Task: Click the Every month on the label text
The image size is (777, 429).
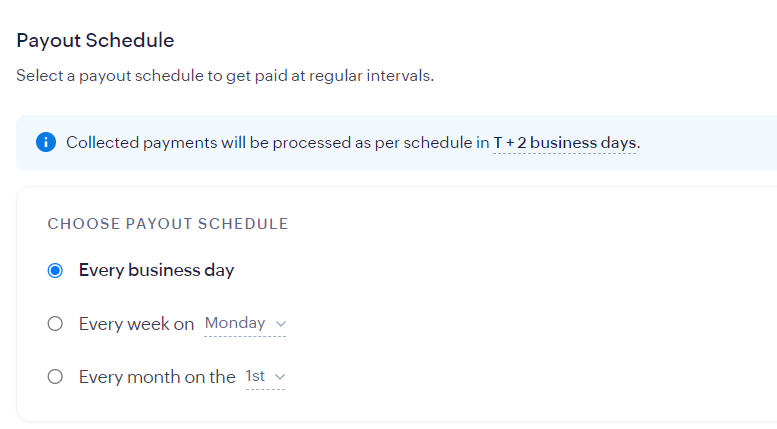Action: tap(157, 377)
